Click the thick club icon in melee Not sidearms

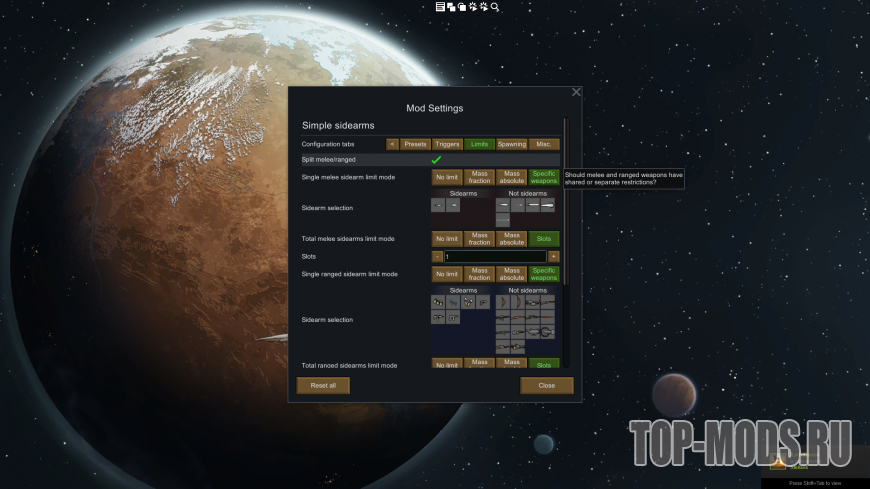point(548,205)
